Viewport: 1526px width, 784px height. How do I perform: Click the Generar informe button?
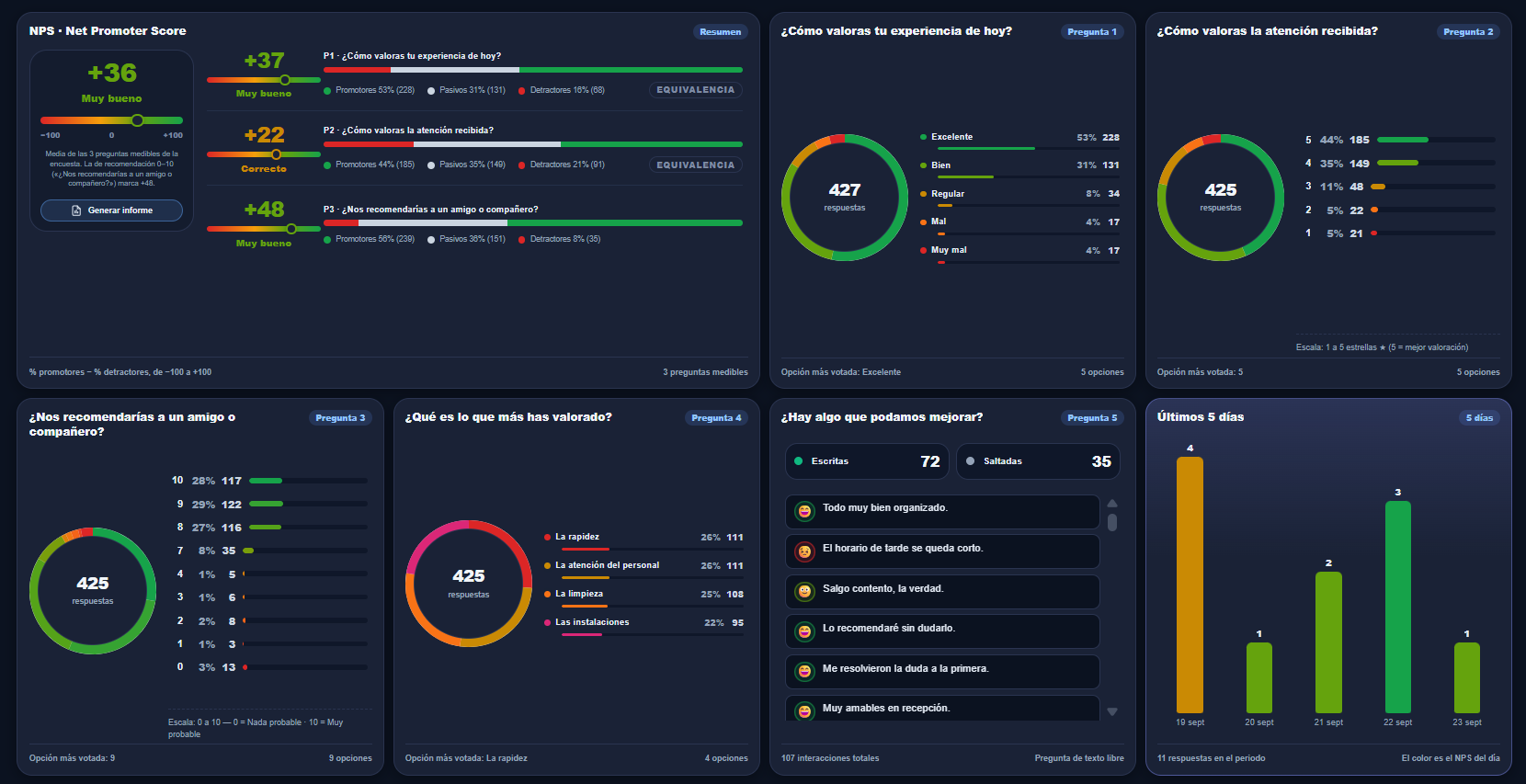(111, 210)
